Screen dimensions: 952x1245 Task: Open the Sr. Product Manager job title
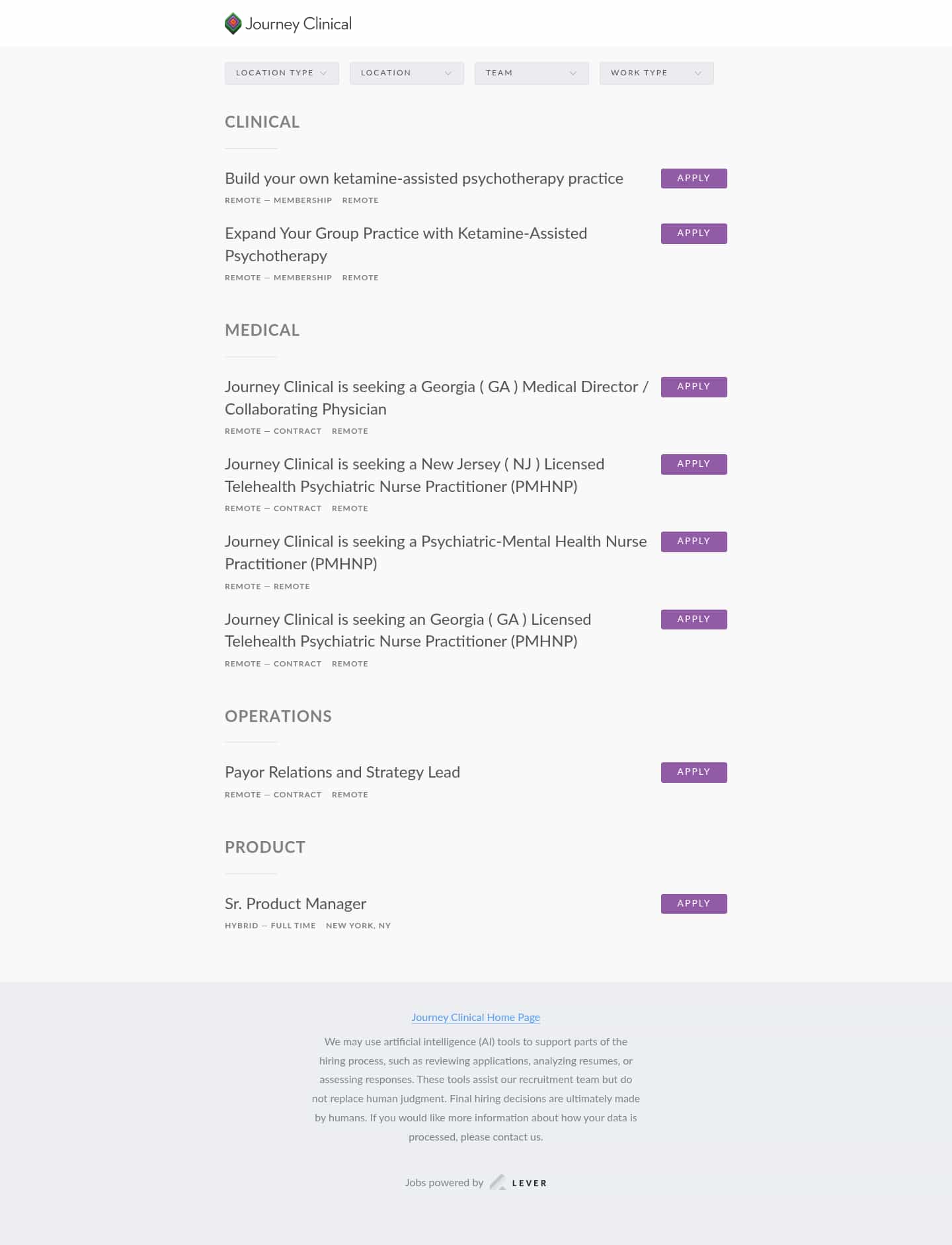296,904
